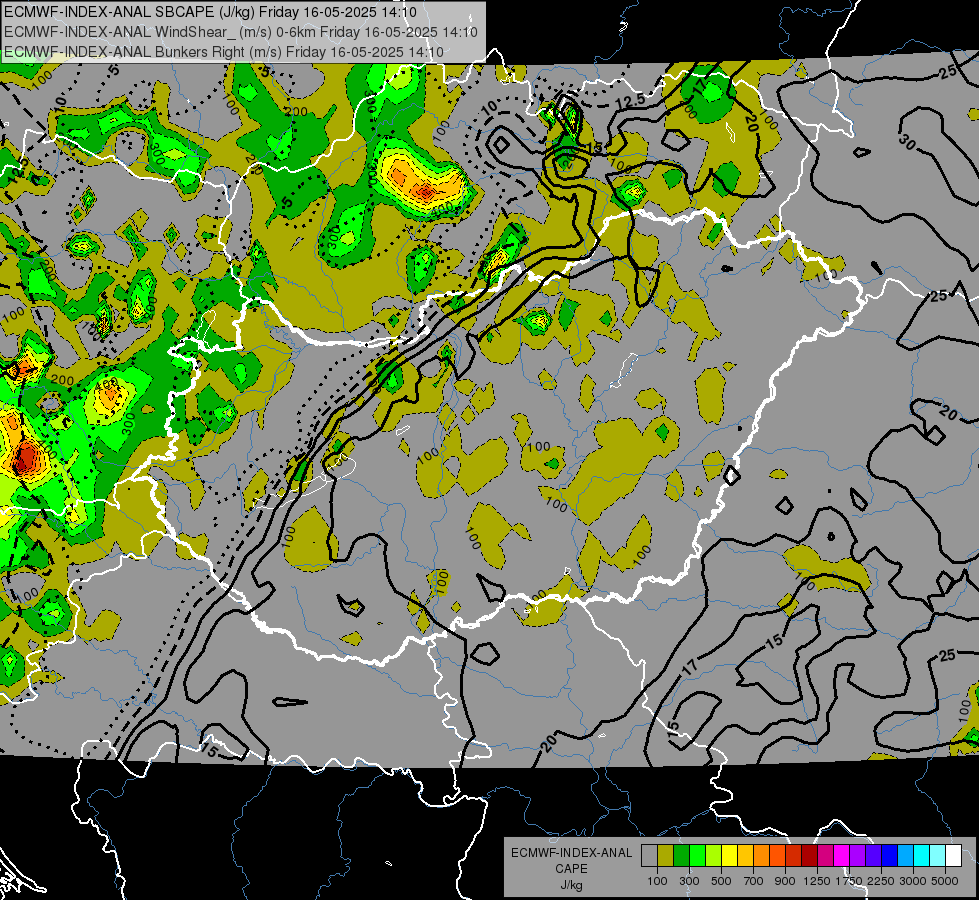Click the J/kg unit under the CAPE title
The width and height of the screenshot is (979, 900).
[571, 885]
